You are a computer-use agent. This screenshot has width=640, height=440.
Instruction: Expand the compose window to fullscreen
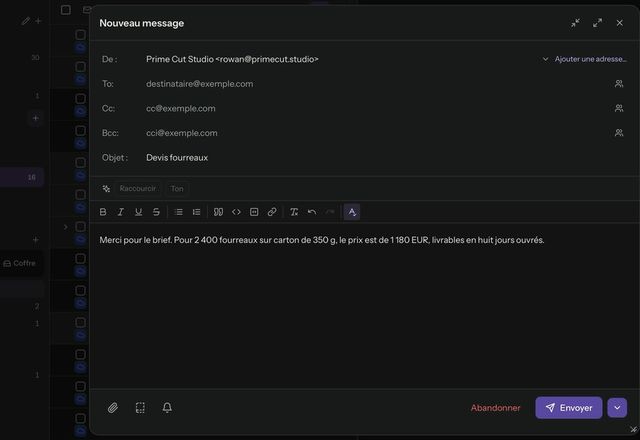597,23
